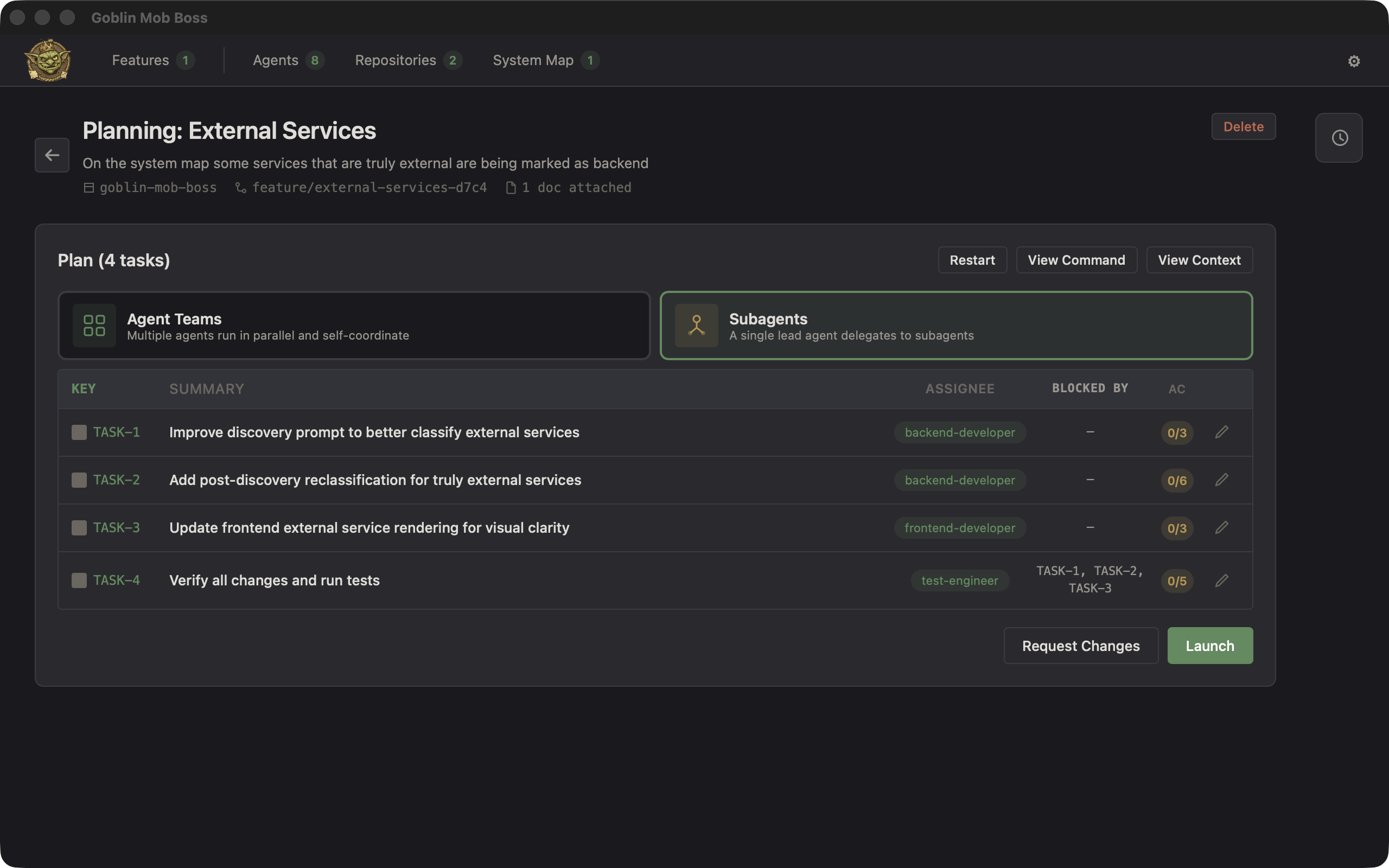Screen dimensions: 1389x868
Task: Click the View Command button
Action: [x=1075, y=260]
